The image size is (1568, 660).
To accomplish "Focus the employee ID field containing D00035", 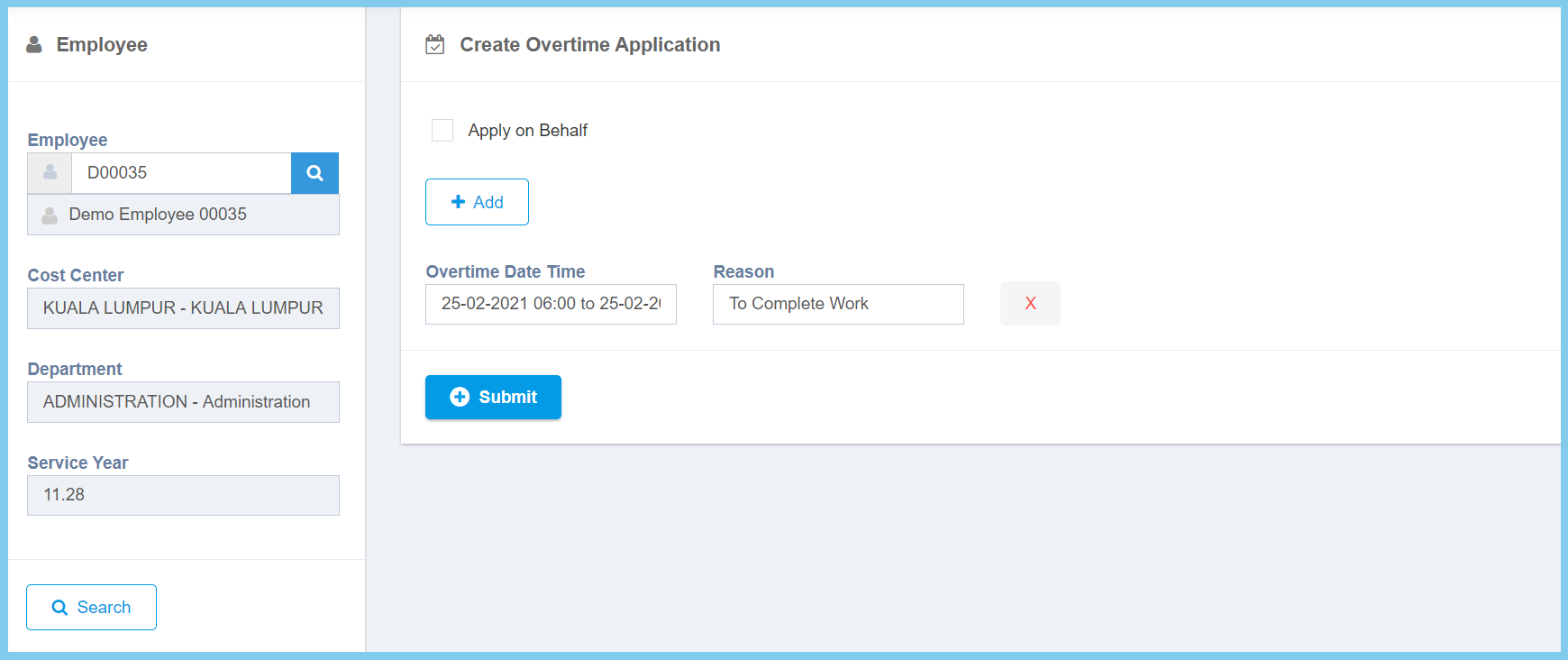I will [181, 173].
